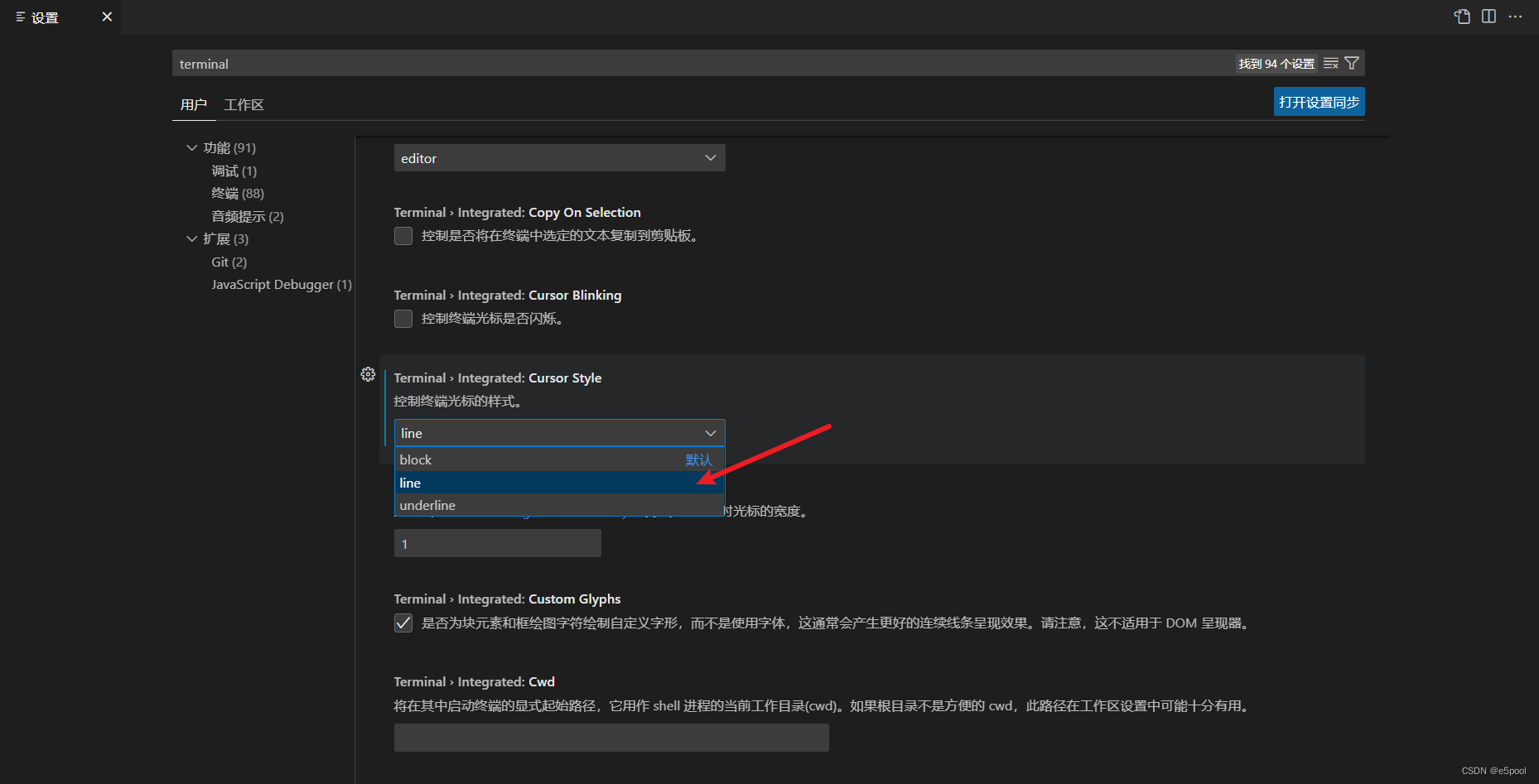This screenshot has width=1539, height=784.
Task: Split the editor to the right
Action: pos(1488,17)
